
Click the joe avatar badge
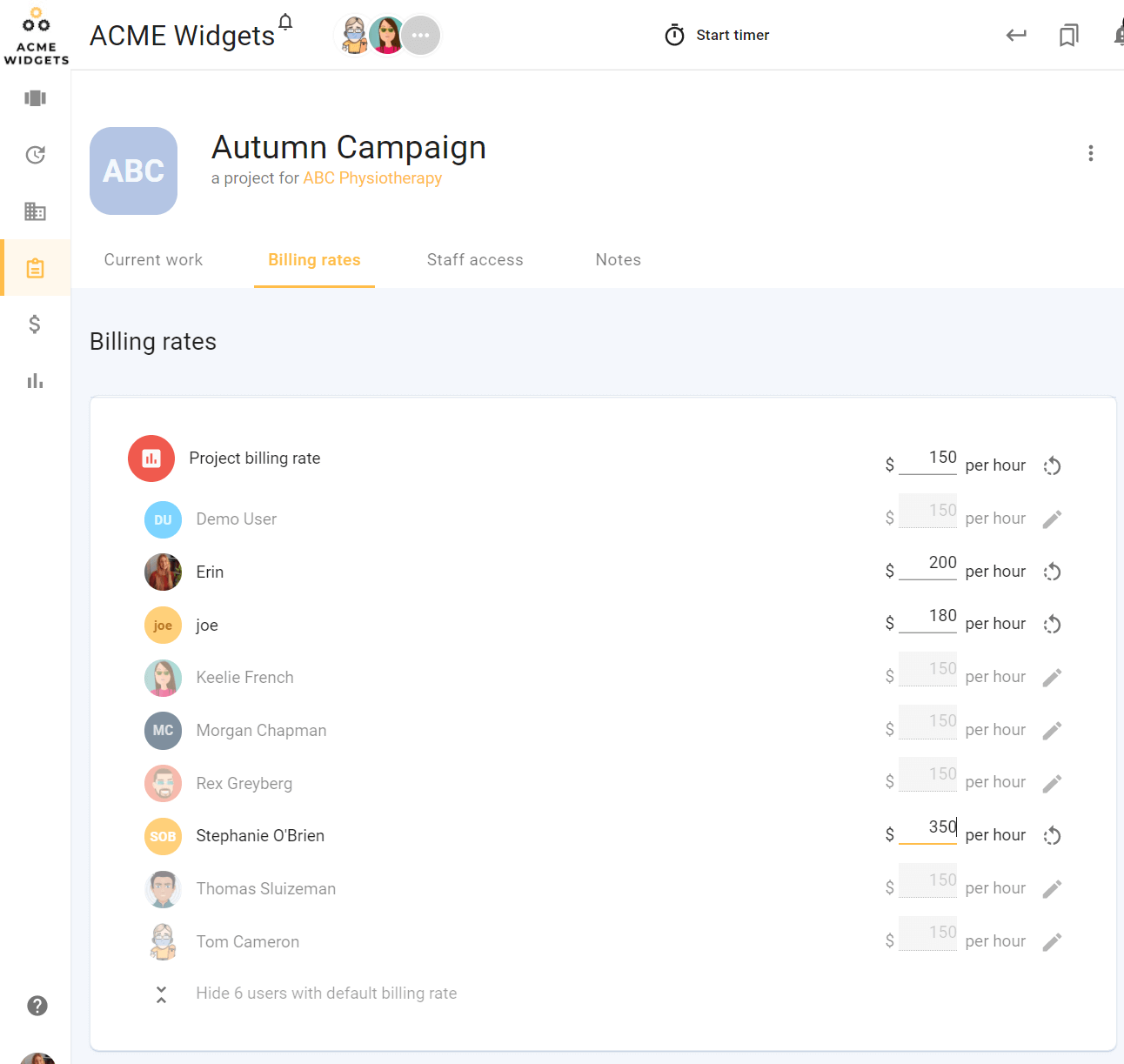[x=163, y=626]
